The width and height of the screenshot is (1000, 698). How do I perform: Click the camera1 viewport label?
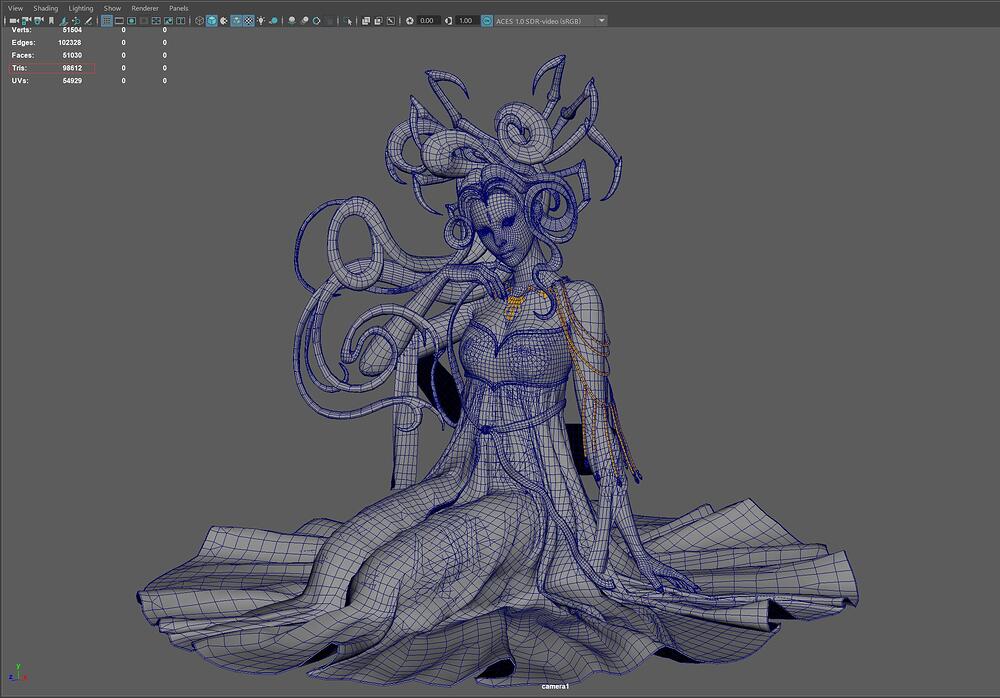coord(555,687)
